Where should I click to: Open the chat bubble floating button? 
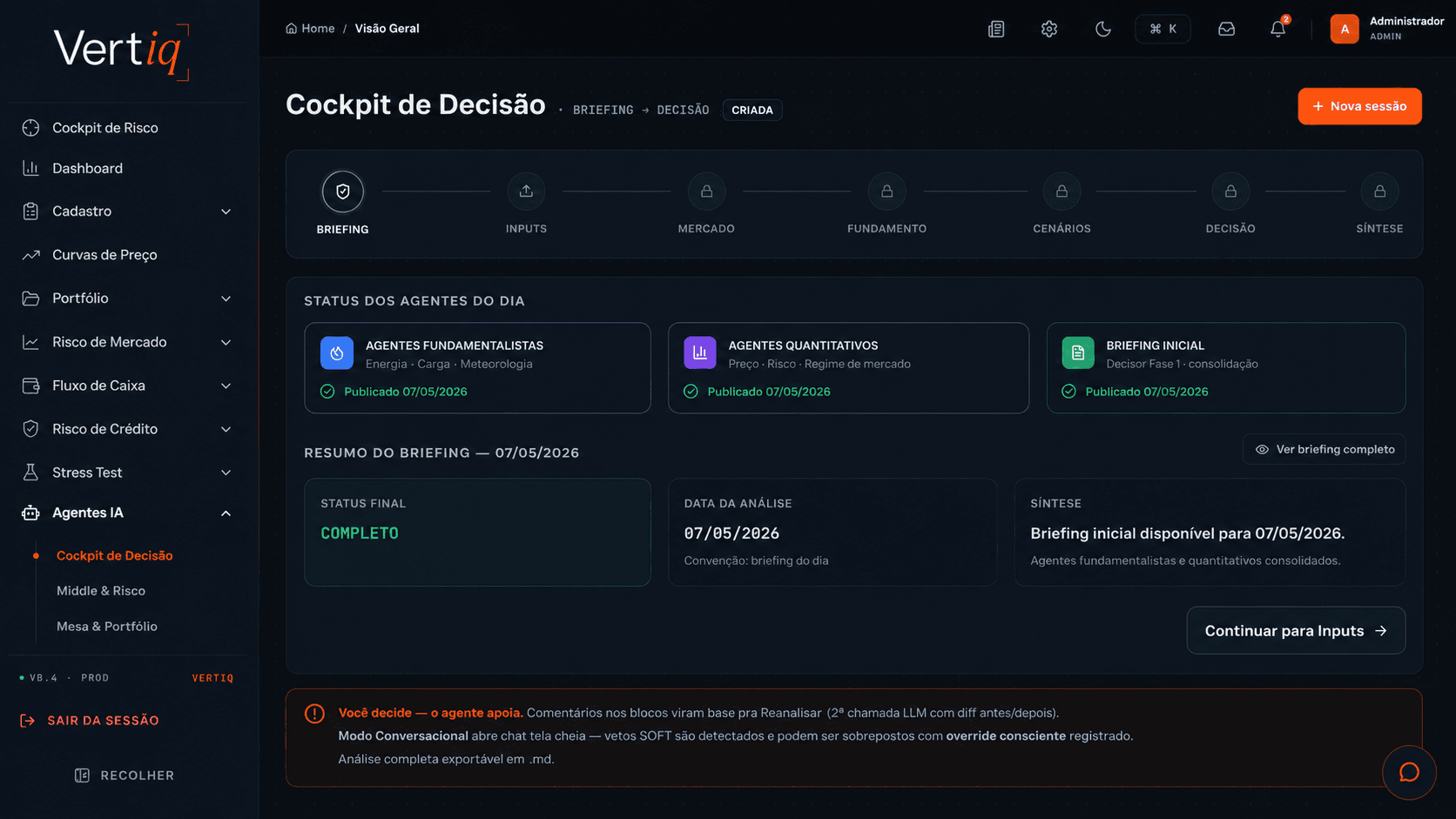pyautogui.click(x=1409, y=773)
